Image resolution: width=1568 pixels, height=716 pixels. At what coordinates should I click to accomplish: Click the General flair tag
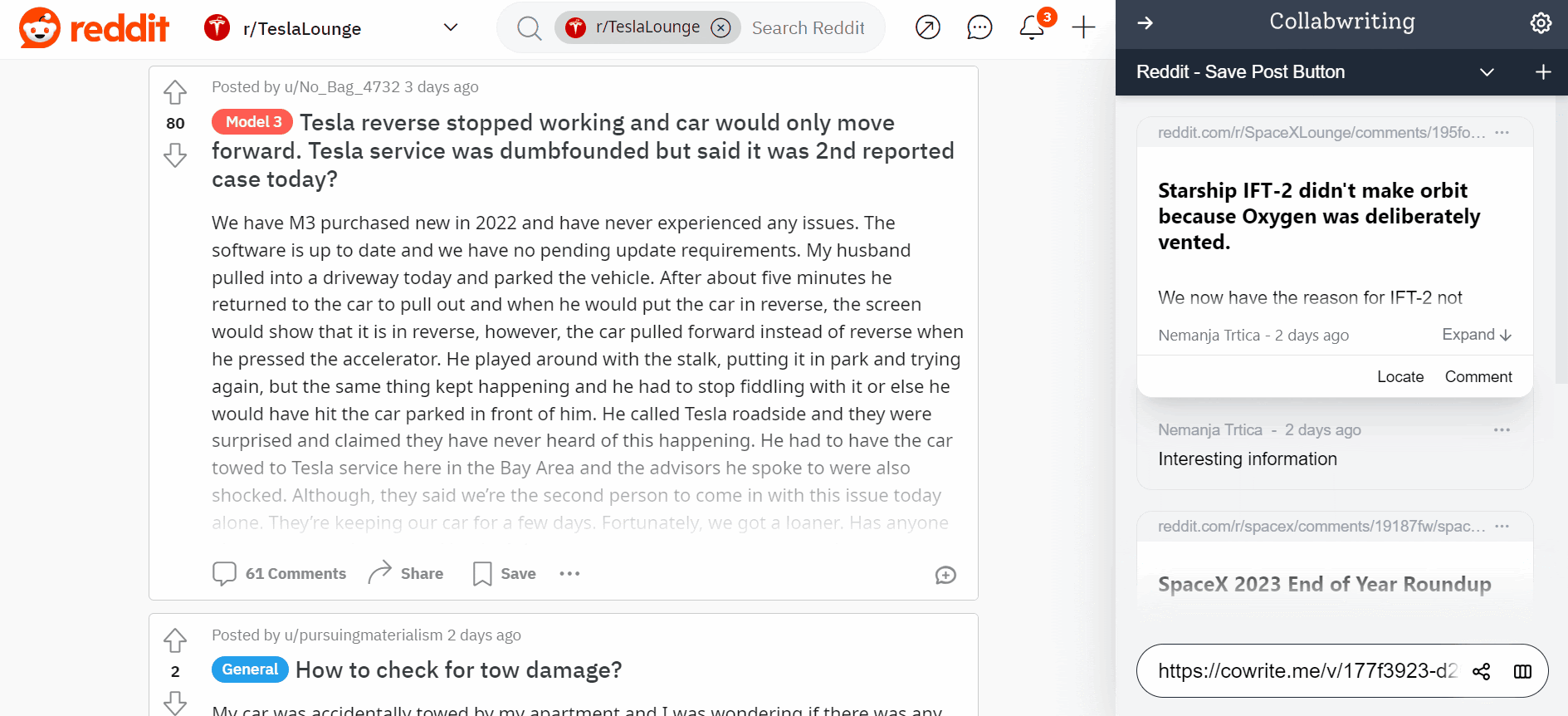250,669
